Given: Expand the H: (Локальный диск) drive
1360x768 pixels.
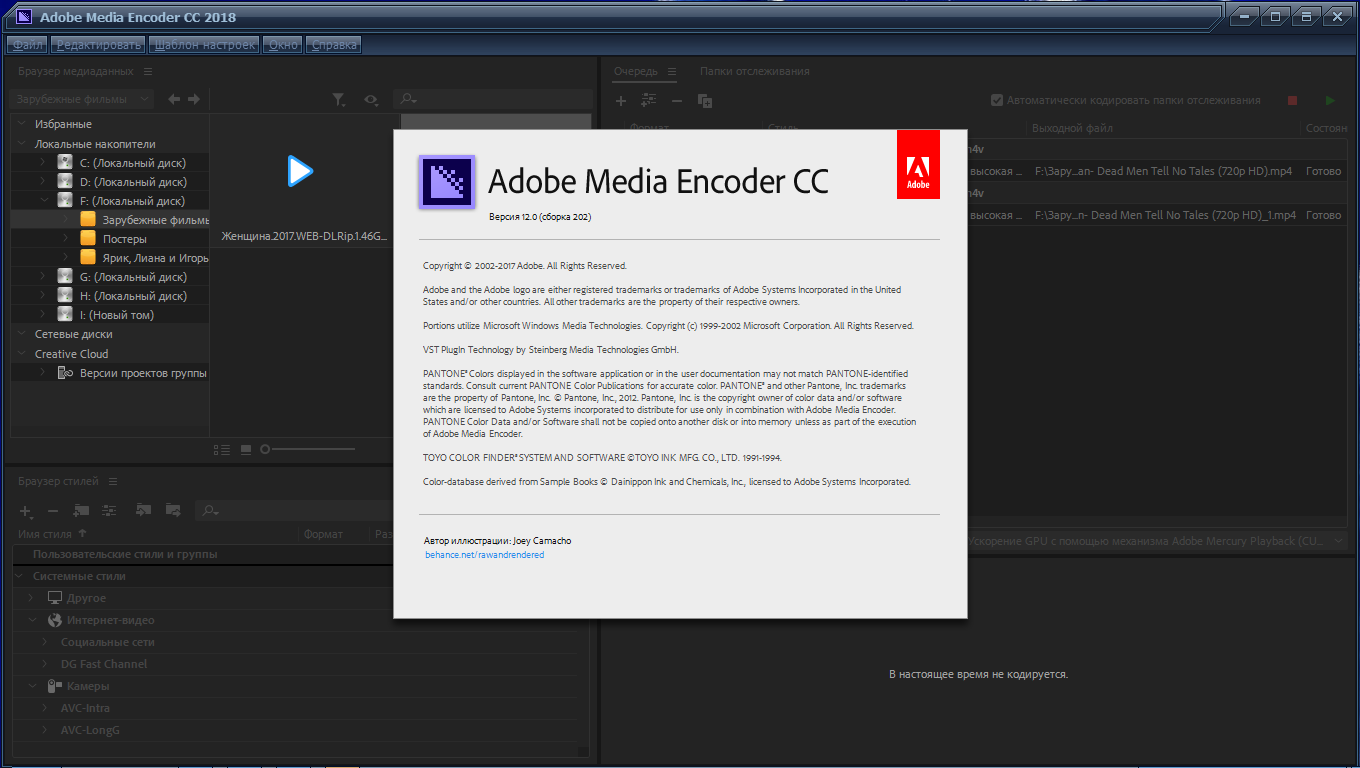Looking at the screenshot, I should pos(43,296).
